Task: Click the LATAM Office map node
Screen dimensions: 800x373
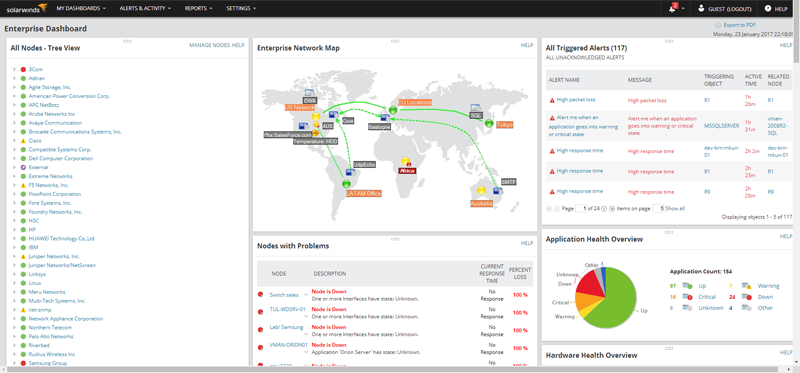Action: coord(347,184)
